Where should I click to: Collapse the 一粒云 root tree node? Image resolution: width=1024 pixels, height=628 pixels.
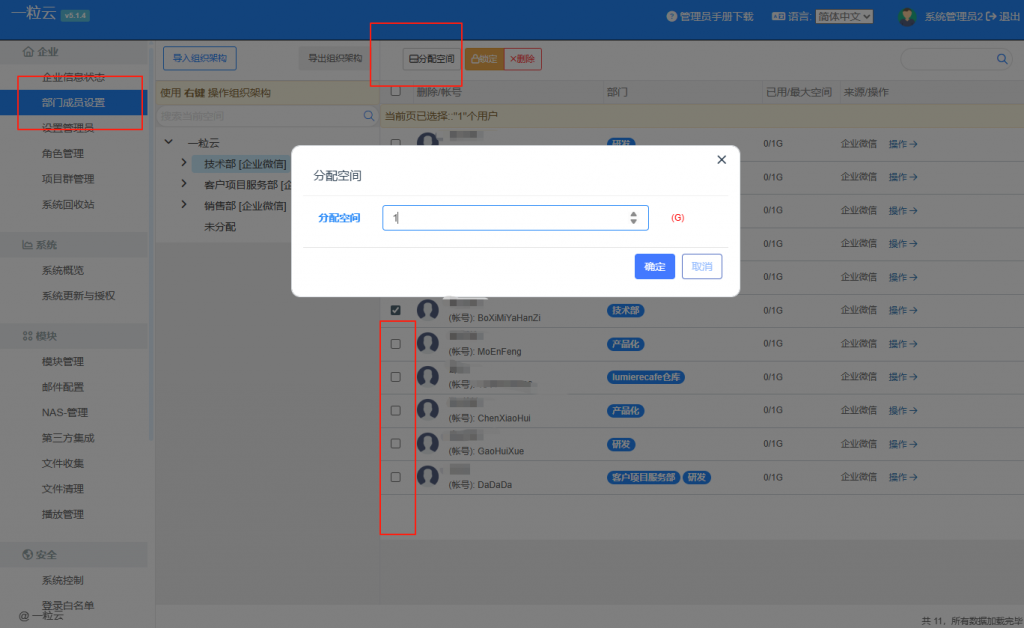[168, 143]
